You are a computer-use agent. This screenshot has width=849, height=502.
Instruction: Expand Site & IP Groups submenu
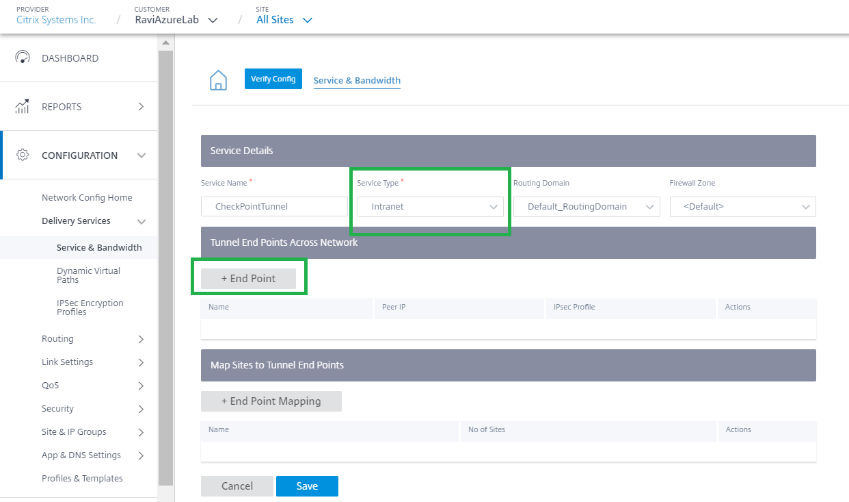[x=141, y=432]
